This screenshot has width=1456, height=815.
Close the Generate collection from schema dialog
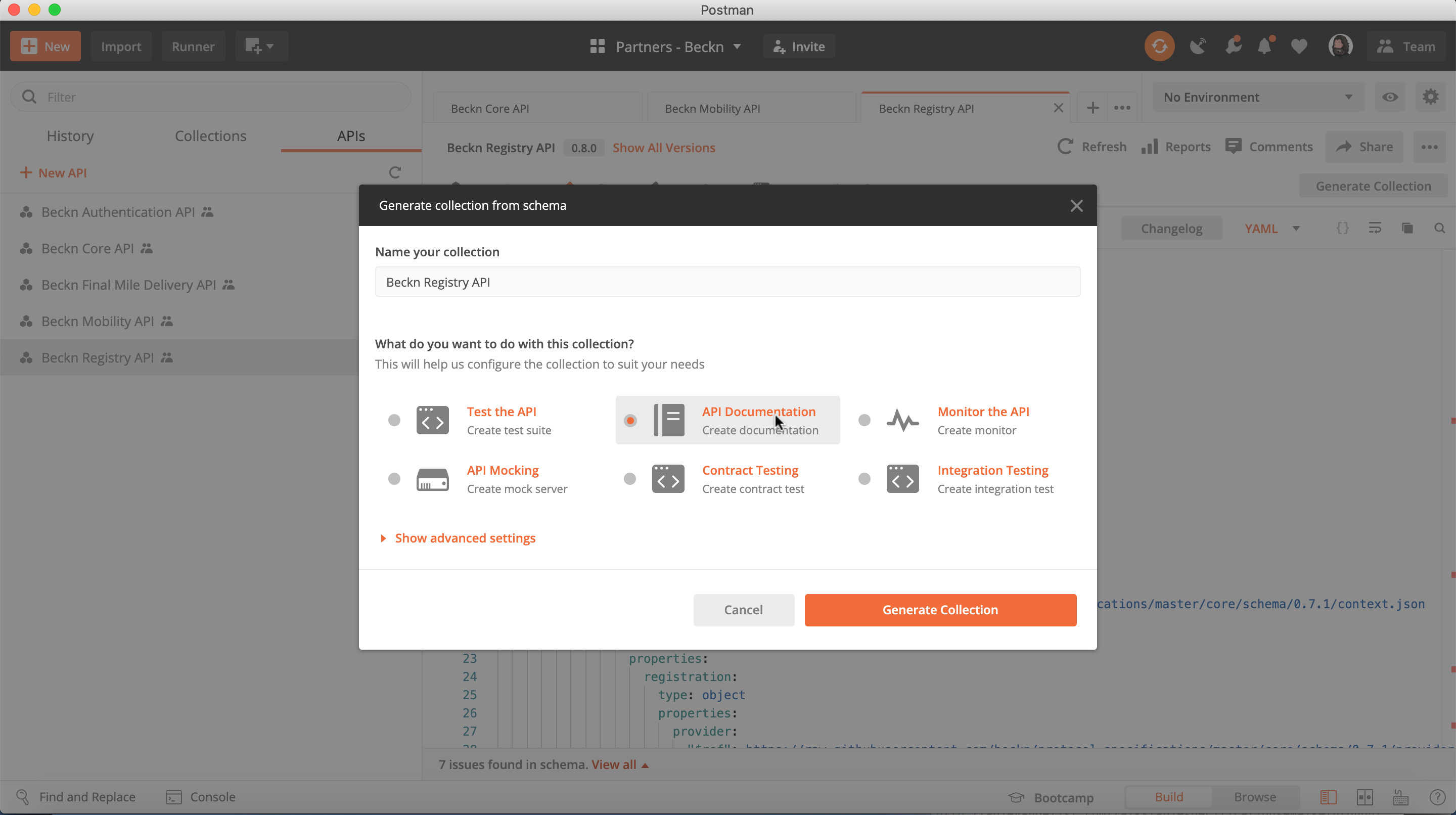pyautogui.click(x=1076, y=206)
